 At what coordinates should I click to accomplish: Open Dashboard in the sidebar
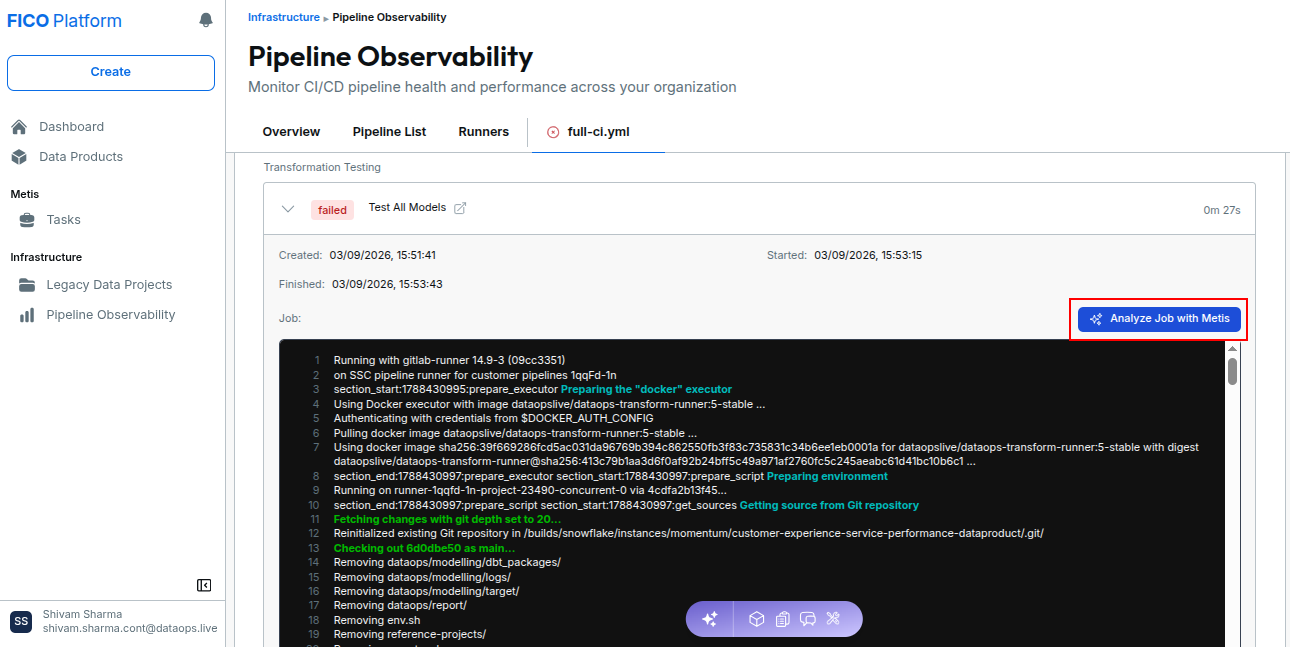tap(71, 127)
